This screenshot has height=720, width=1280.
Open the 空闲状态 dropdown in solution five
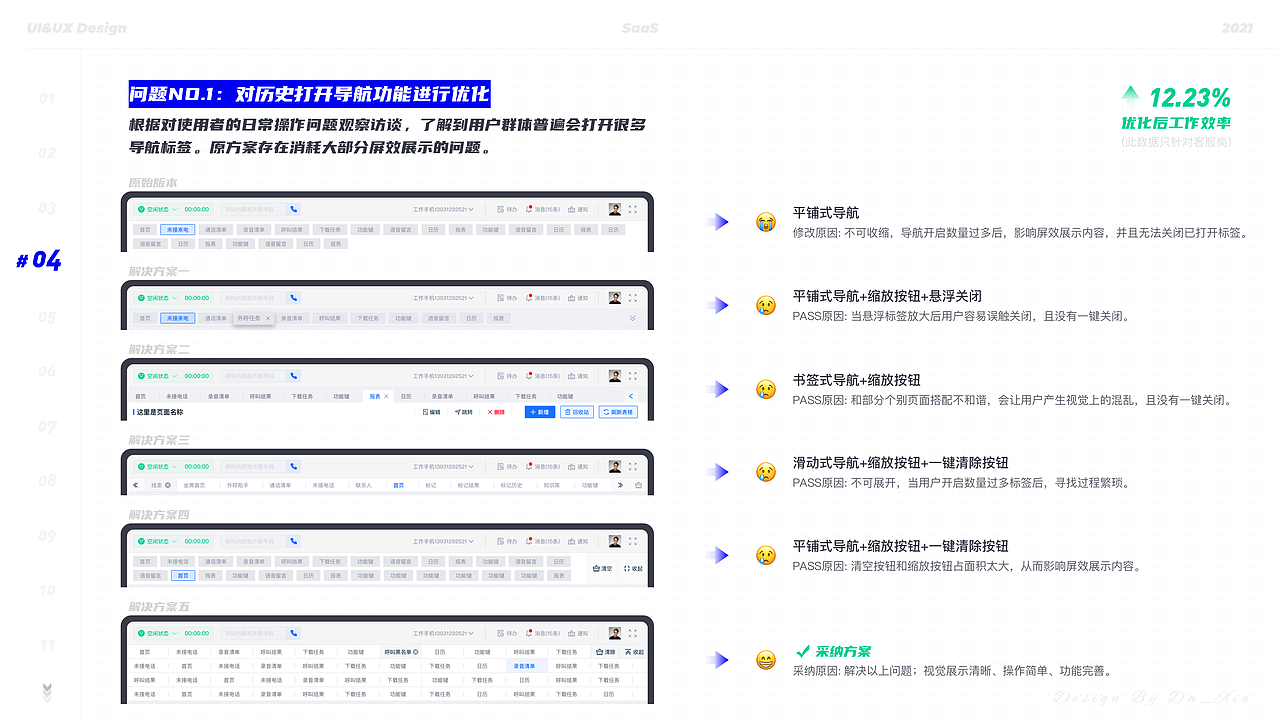[x=157, y=633]
